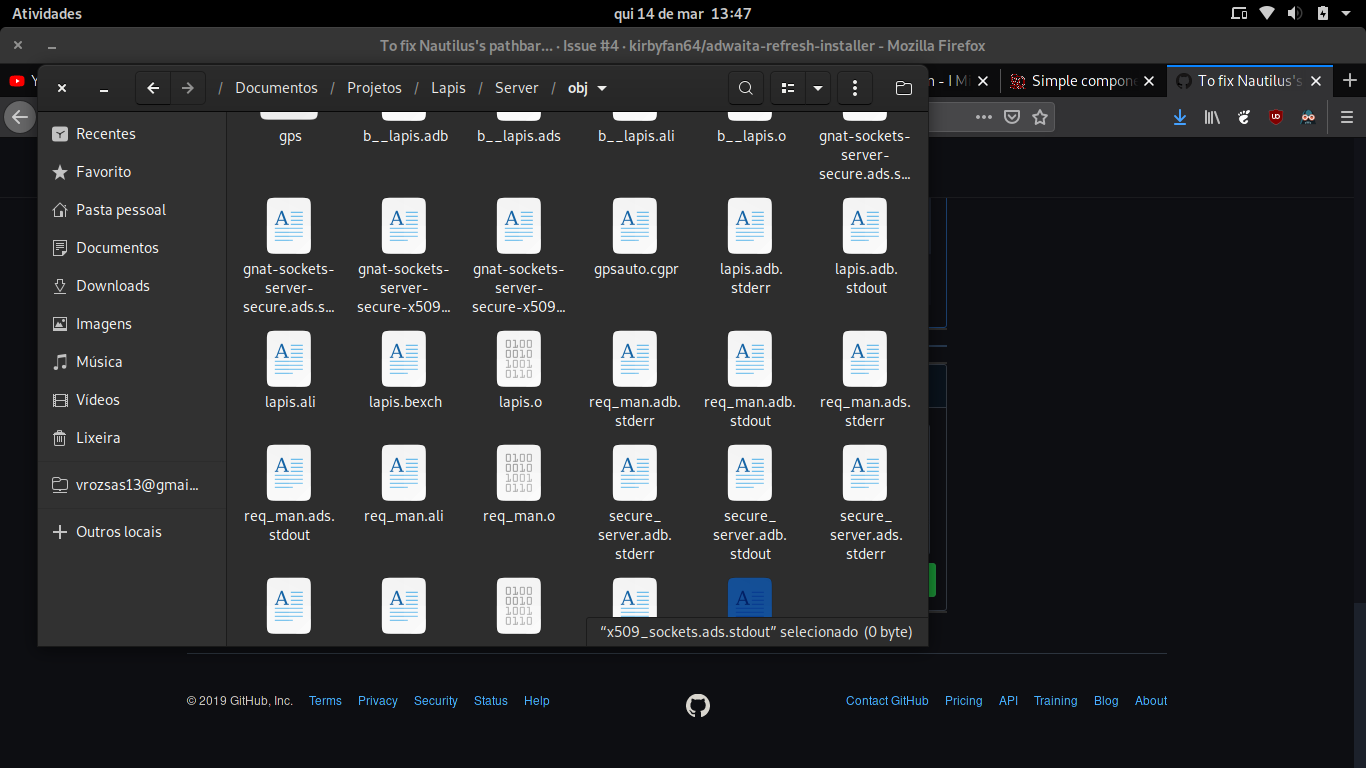Click the b__lapis.ali file name

[x=636, y=136]
